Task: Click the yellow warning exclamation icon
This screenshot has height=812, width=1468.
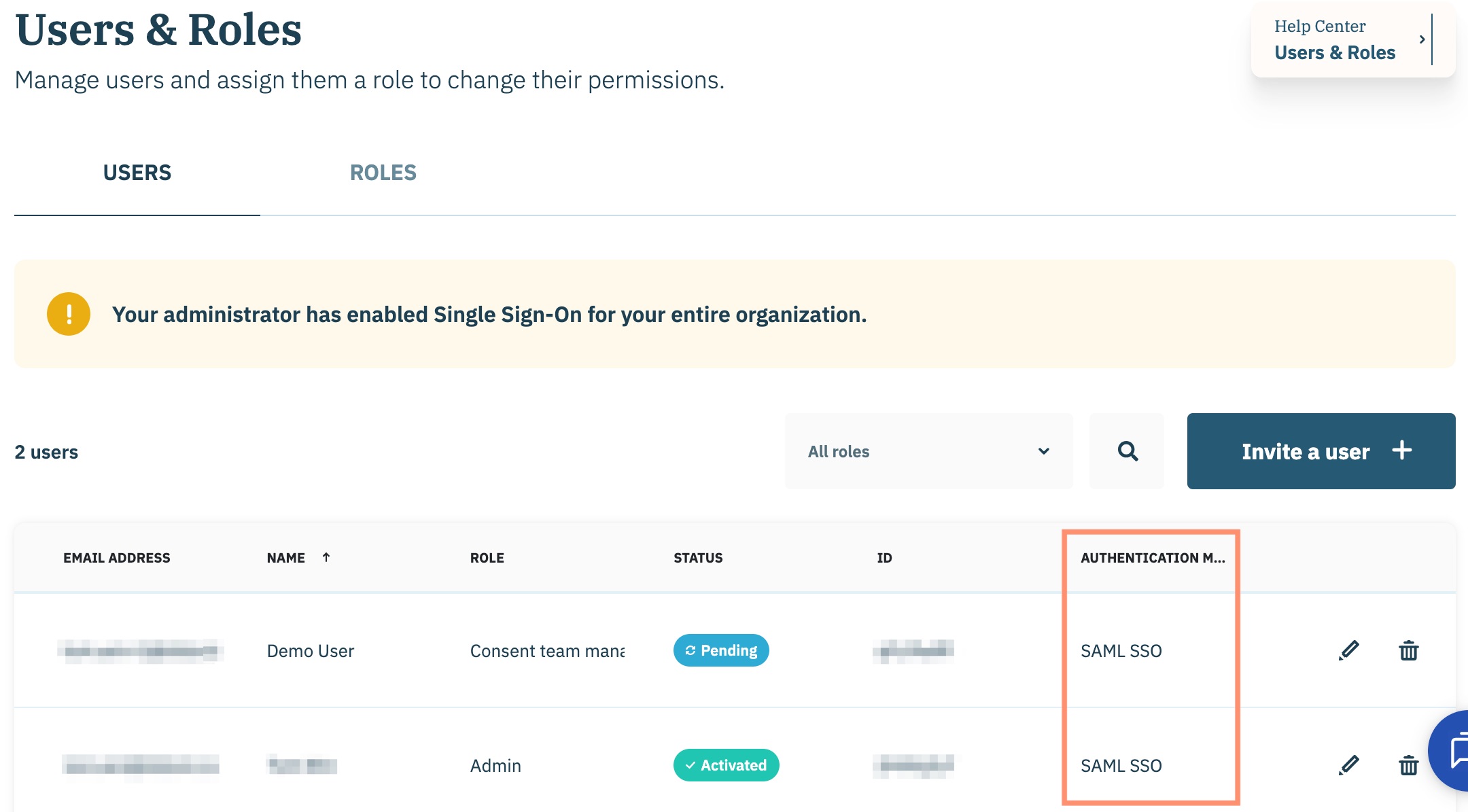Action: pos(69,314)
